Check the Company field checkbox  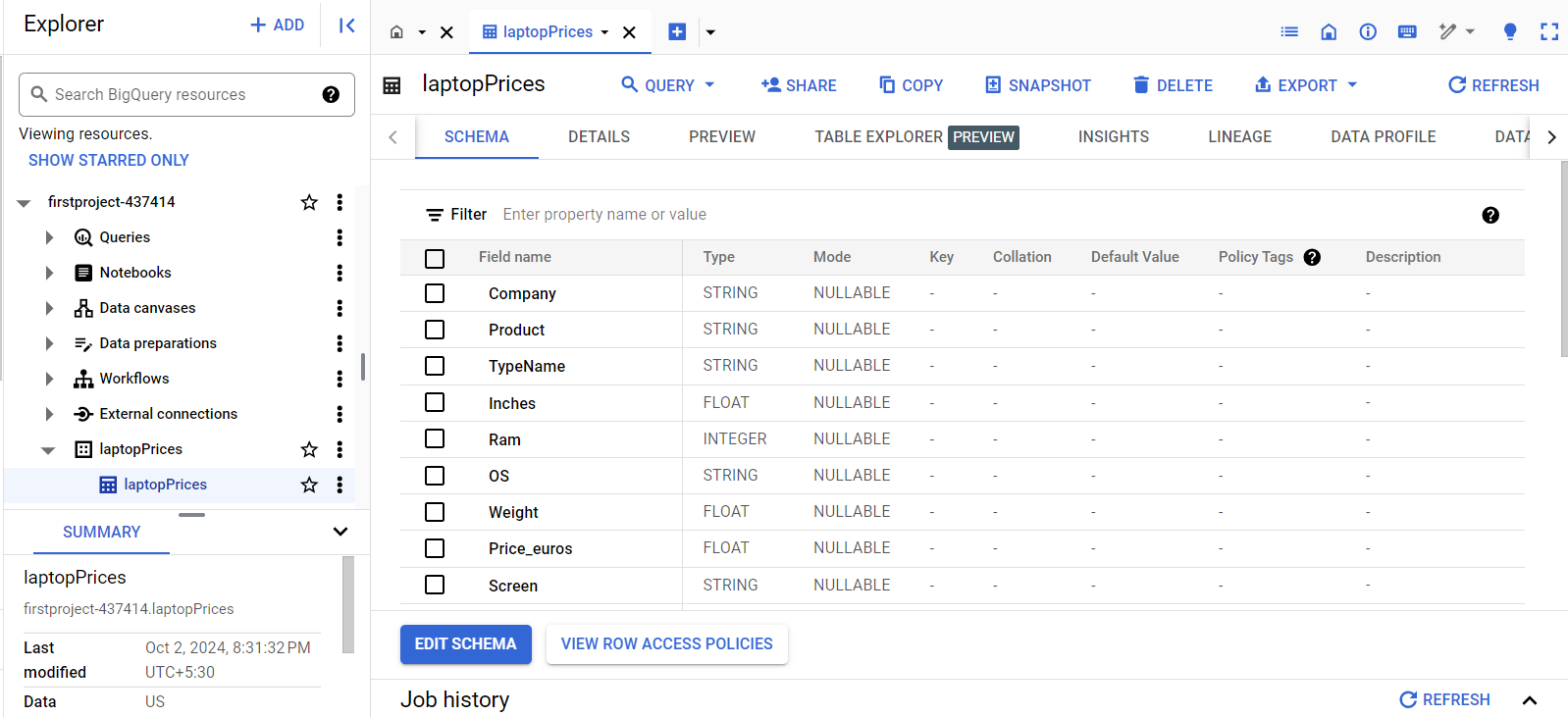pyautogui.click(x=435, y=293)
